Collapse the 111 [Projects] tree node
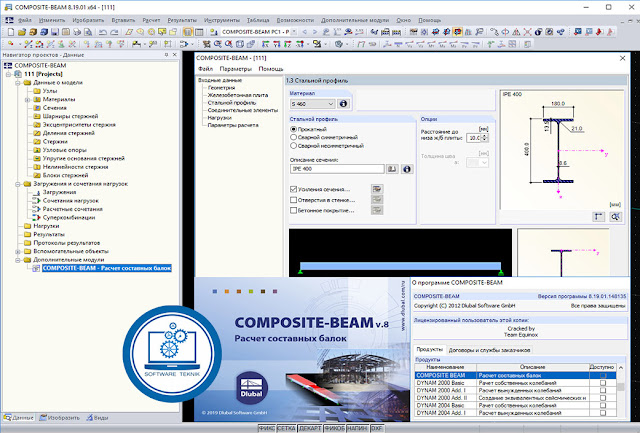 [x=8, y=74]
